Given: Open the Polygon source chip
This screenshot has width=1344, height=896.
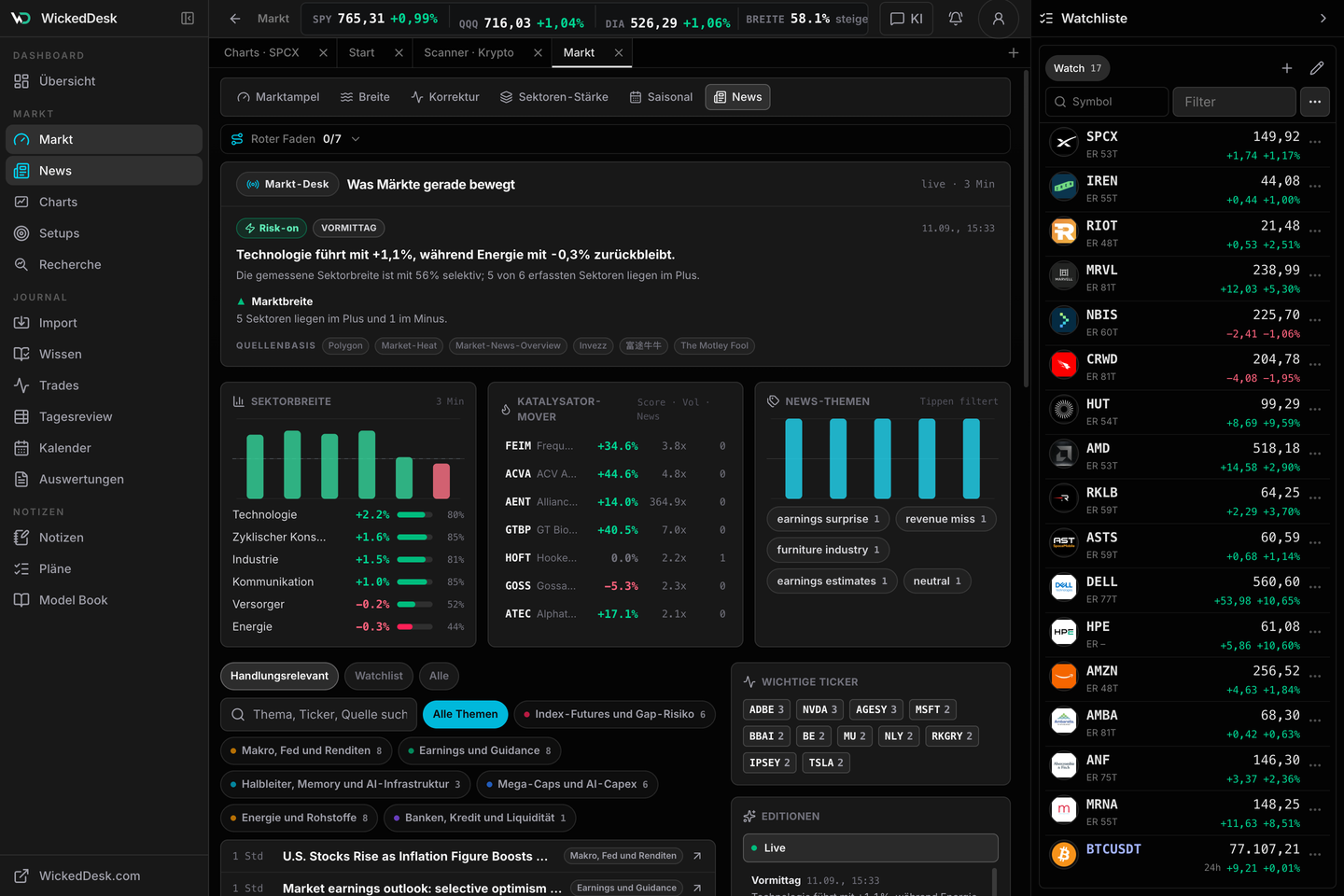Looking at the screenshot, I should (345, 345).
